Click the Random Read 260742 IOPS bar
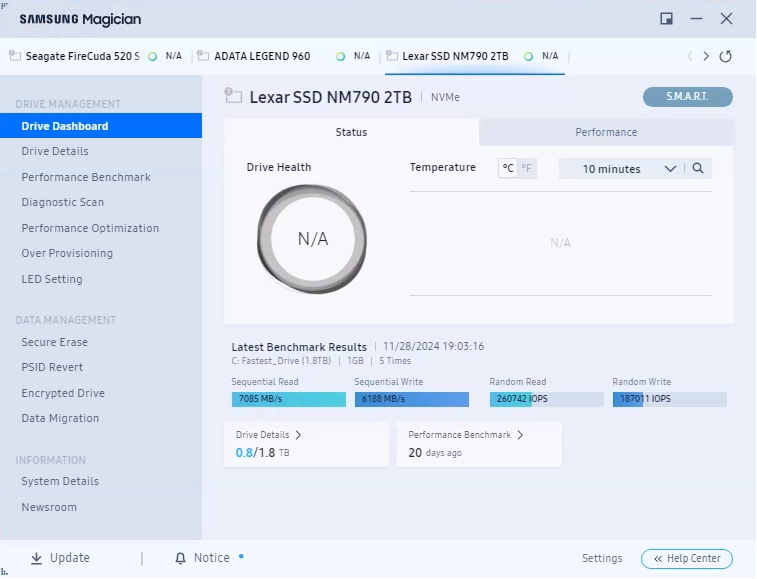The width and height of the screenshot is (757, 579). (x=547, y=399)
